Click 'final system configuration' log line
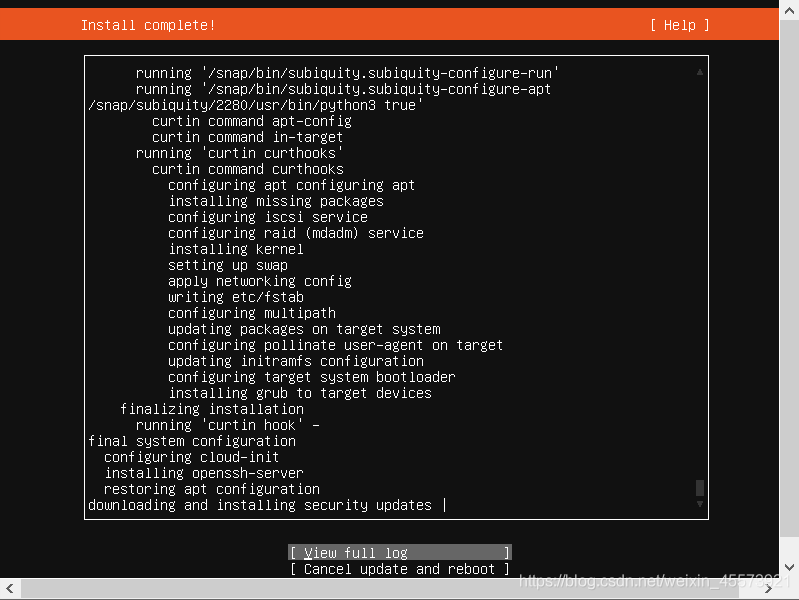The width and height of the screenshot is (799, 600). pos(192,441)
